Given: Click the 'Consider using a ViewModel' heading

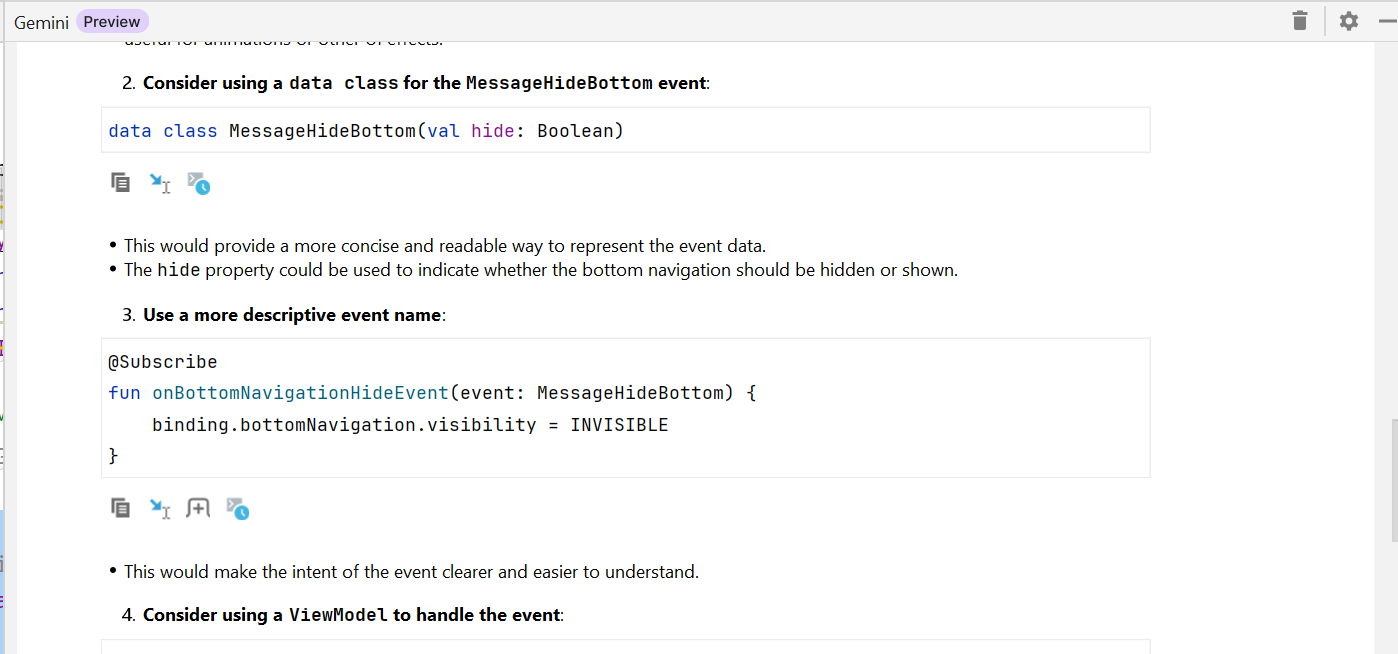Looking at the screenshot, I should click(x=351, y=615).
